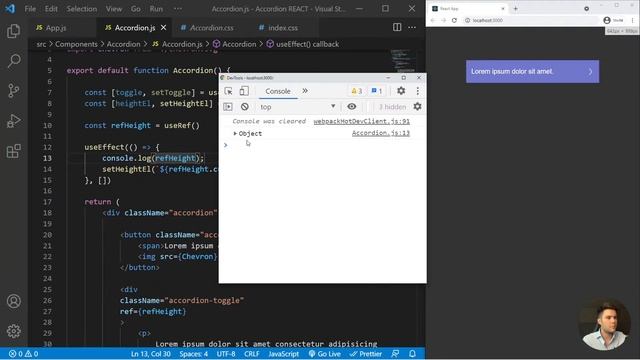Open console settings gear beside hidden count
This screenshot has height=360, width=640.
click(417, 107)
